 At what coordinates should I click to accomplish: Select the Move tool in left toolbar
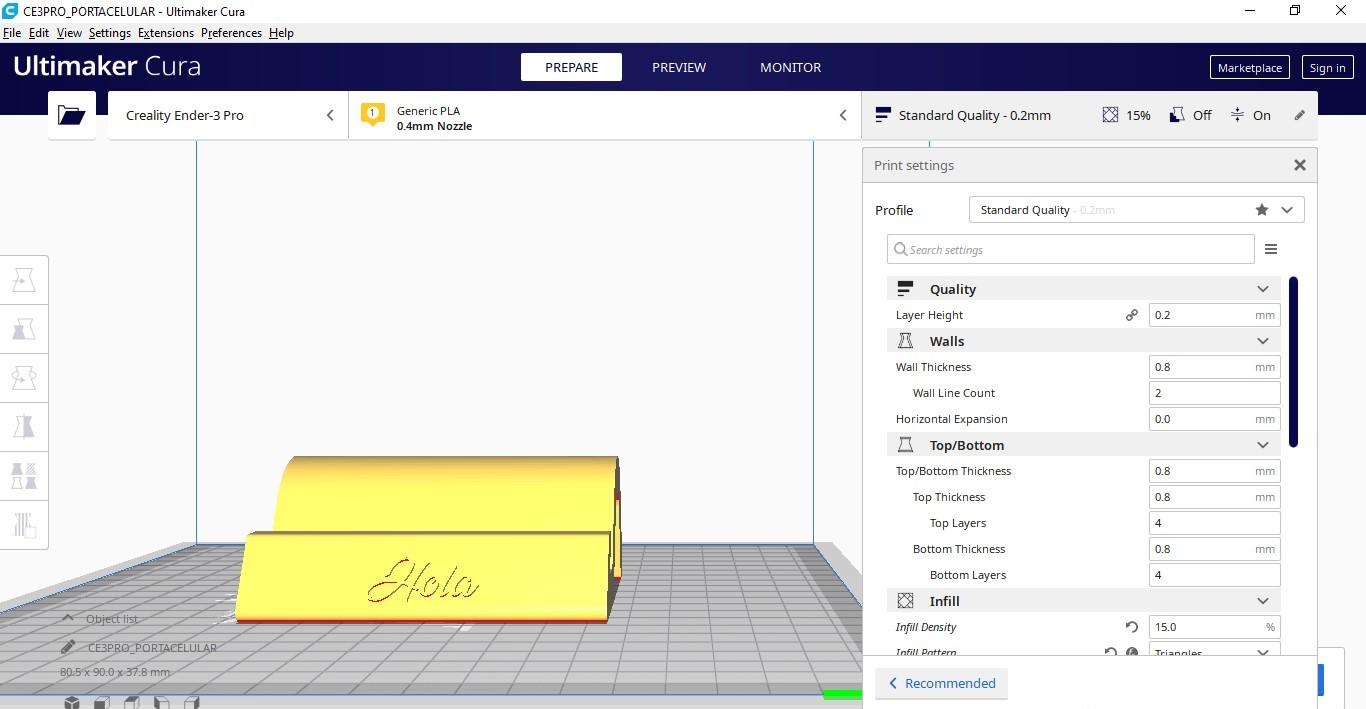click(x=24, y=280)
